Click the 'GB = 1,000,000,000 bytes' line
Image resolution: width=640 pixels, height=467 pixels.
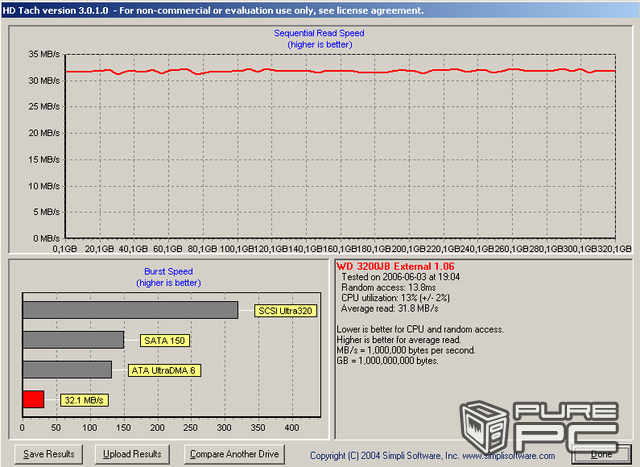(387, 361)
